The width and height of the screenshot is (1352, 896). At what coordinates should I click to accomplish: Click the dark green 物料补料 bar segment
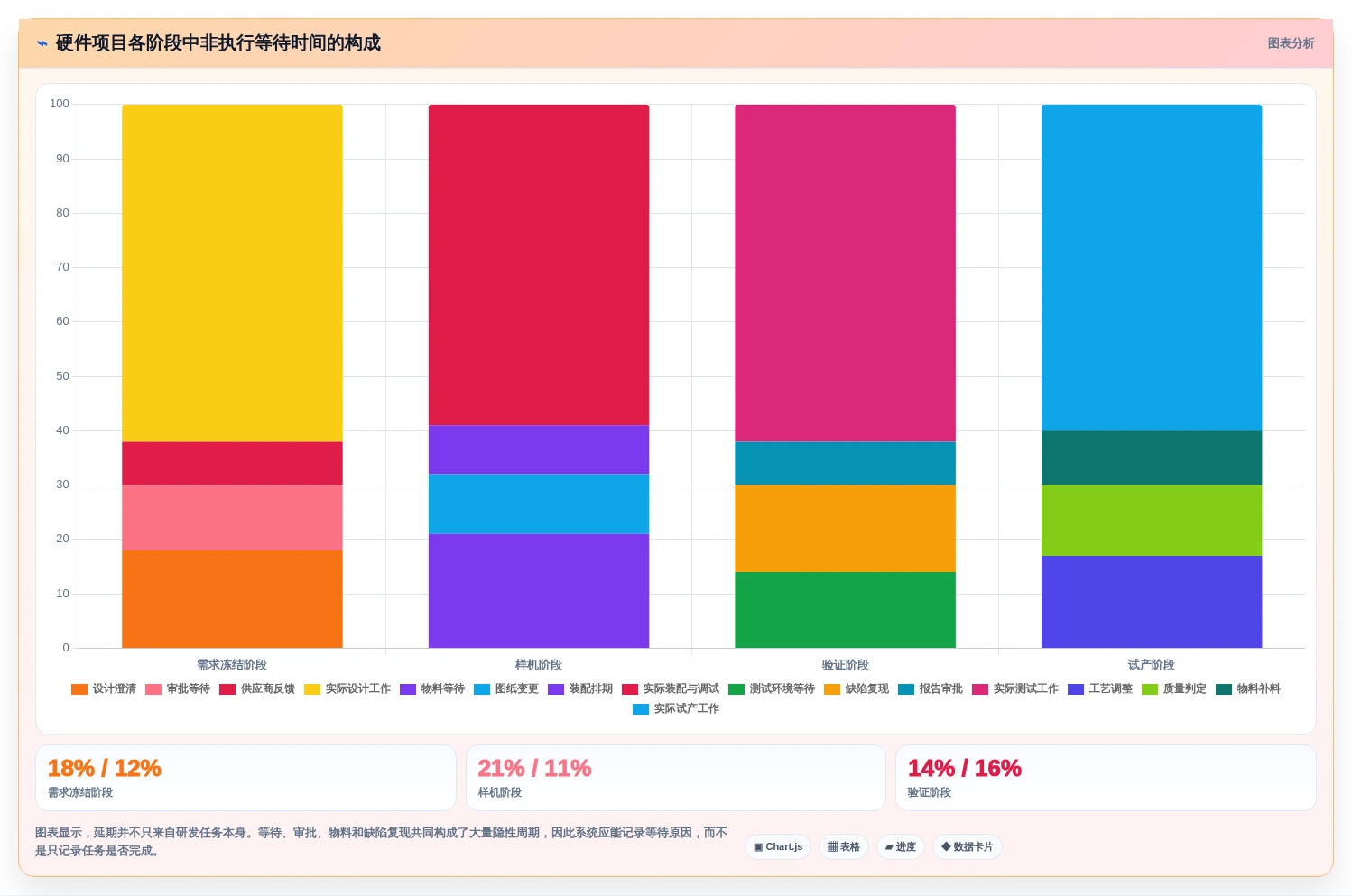(x=1152, y=458)
